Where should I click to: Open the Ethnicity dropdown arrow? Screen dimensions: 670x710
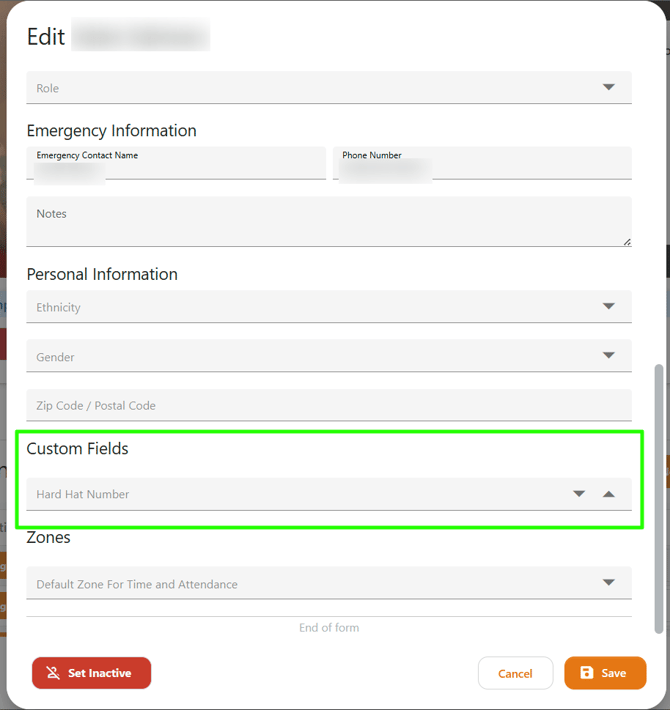tap(609, 307)
